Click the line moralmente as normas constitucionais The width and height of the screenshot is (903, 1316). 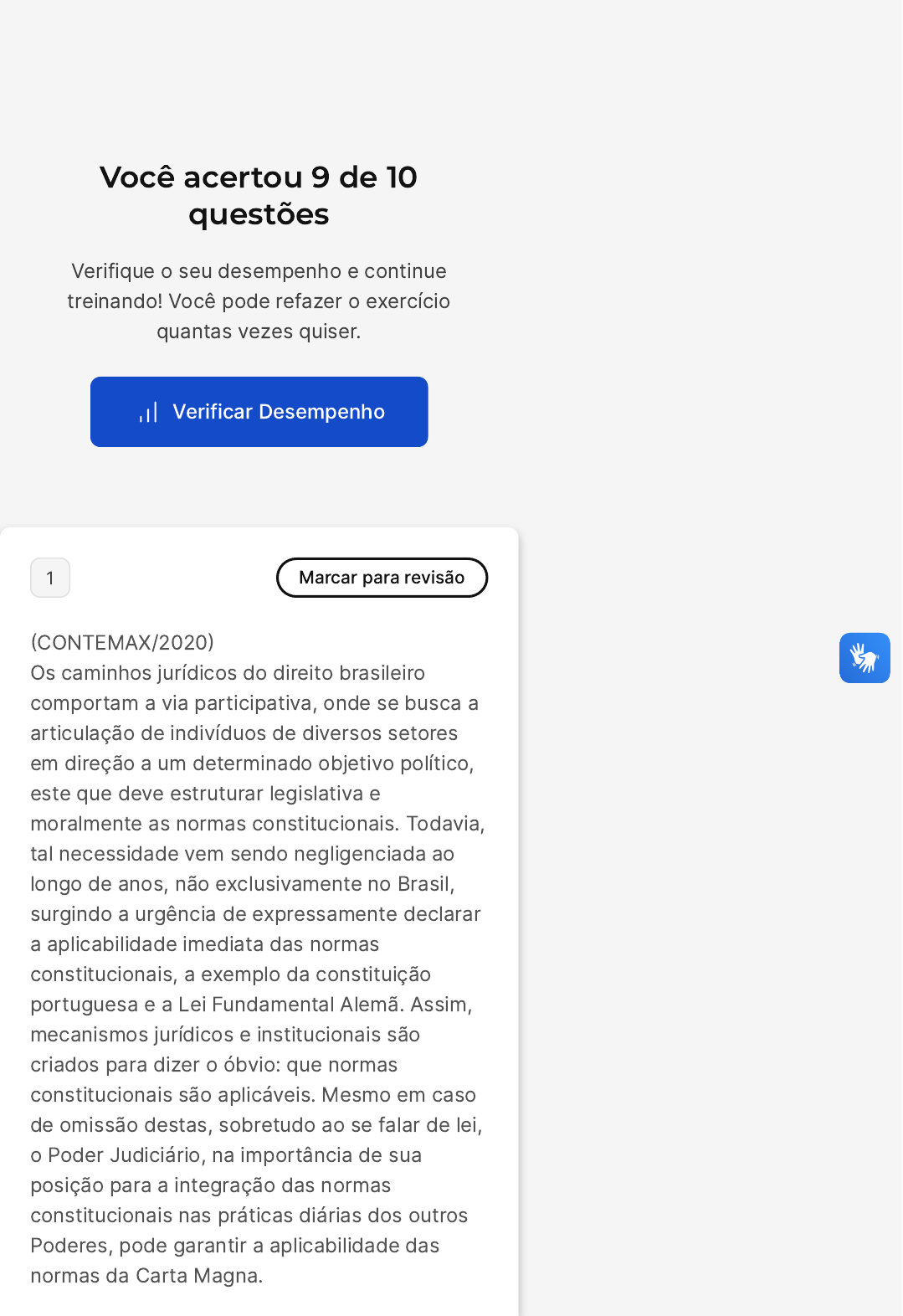coord(258,824)
